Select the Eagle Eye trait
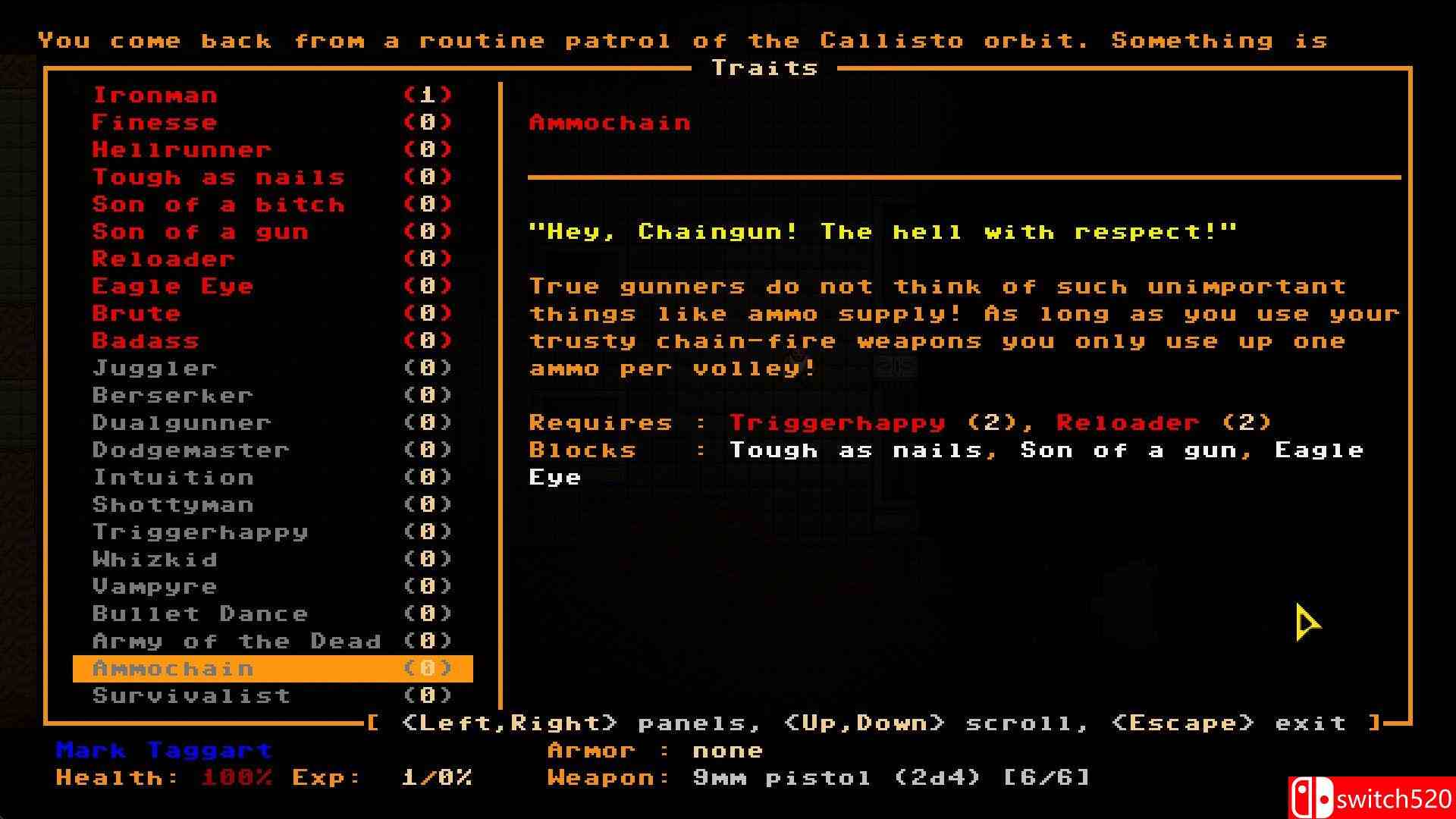 [173, 287]
